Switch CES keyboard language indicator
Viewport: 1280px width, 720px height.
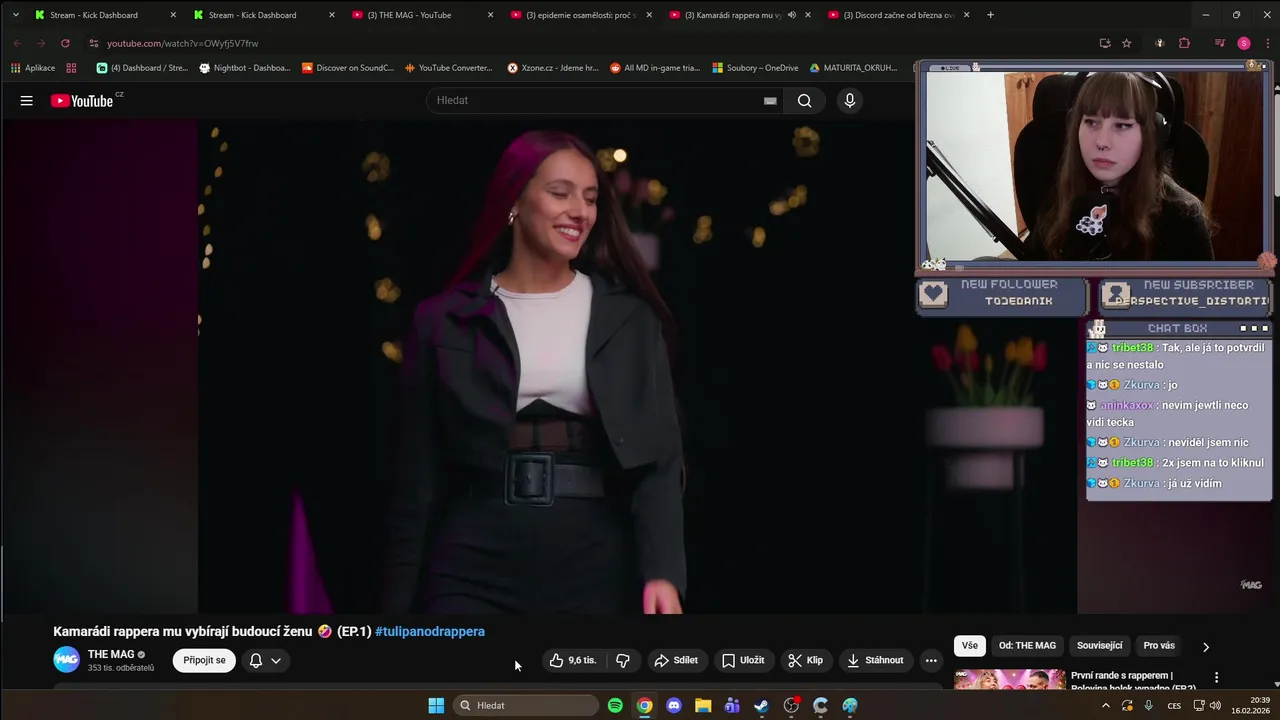(x=1174, y=705)
